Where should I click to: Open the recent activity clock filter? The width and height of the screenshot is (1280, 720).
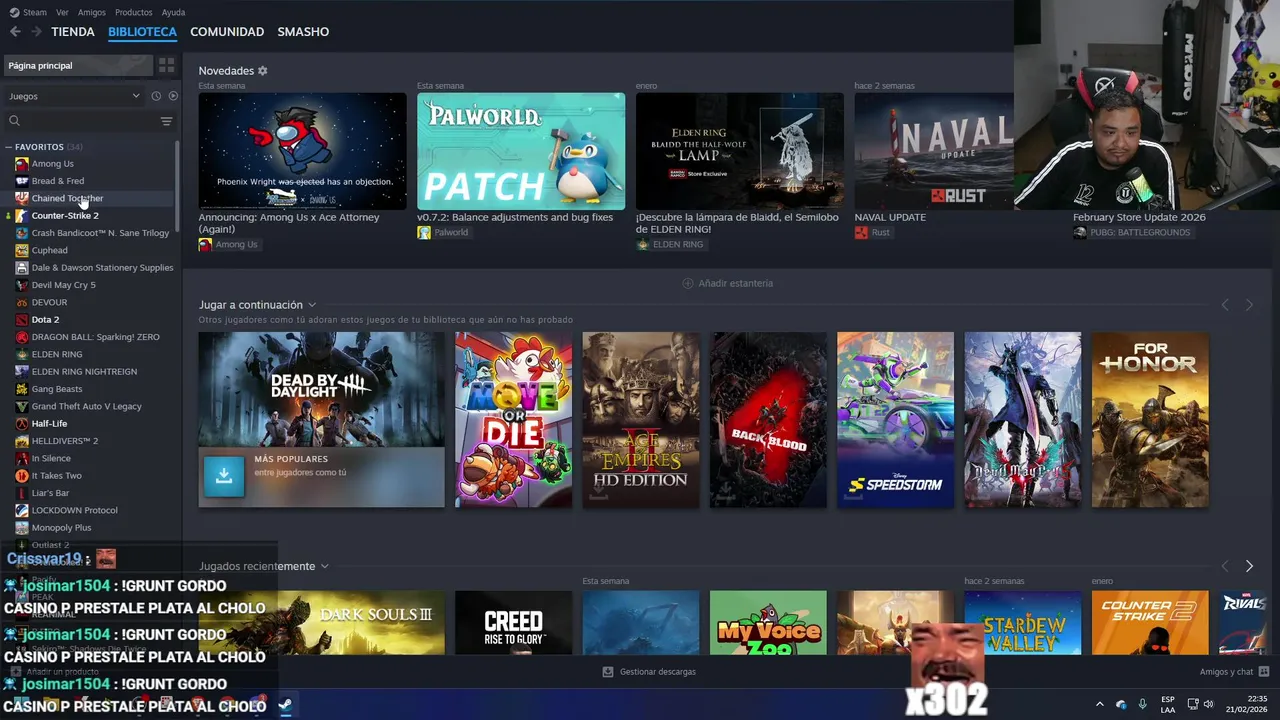[156, 96]
